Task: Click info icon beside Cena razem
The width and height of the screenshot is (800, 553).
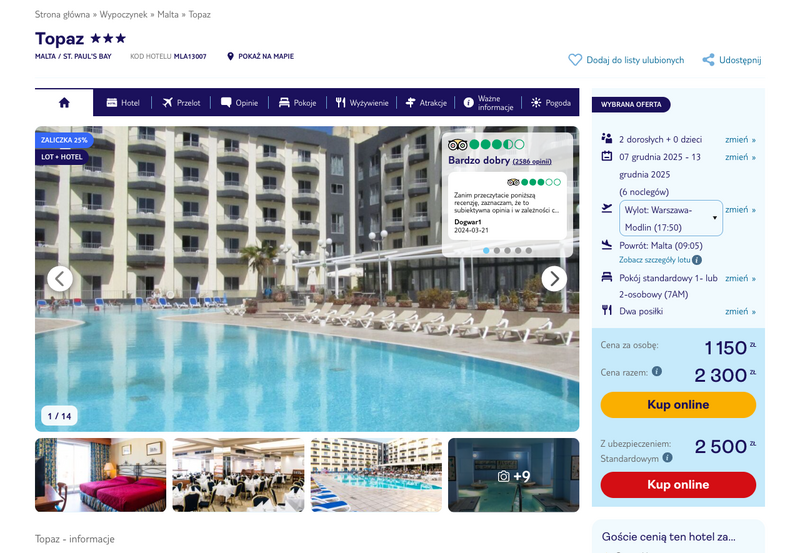Action: click(x=657, y=371)
